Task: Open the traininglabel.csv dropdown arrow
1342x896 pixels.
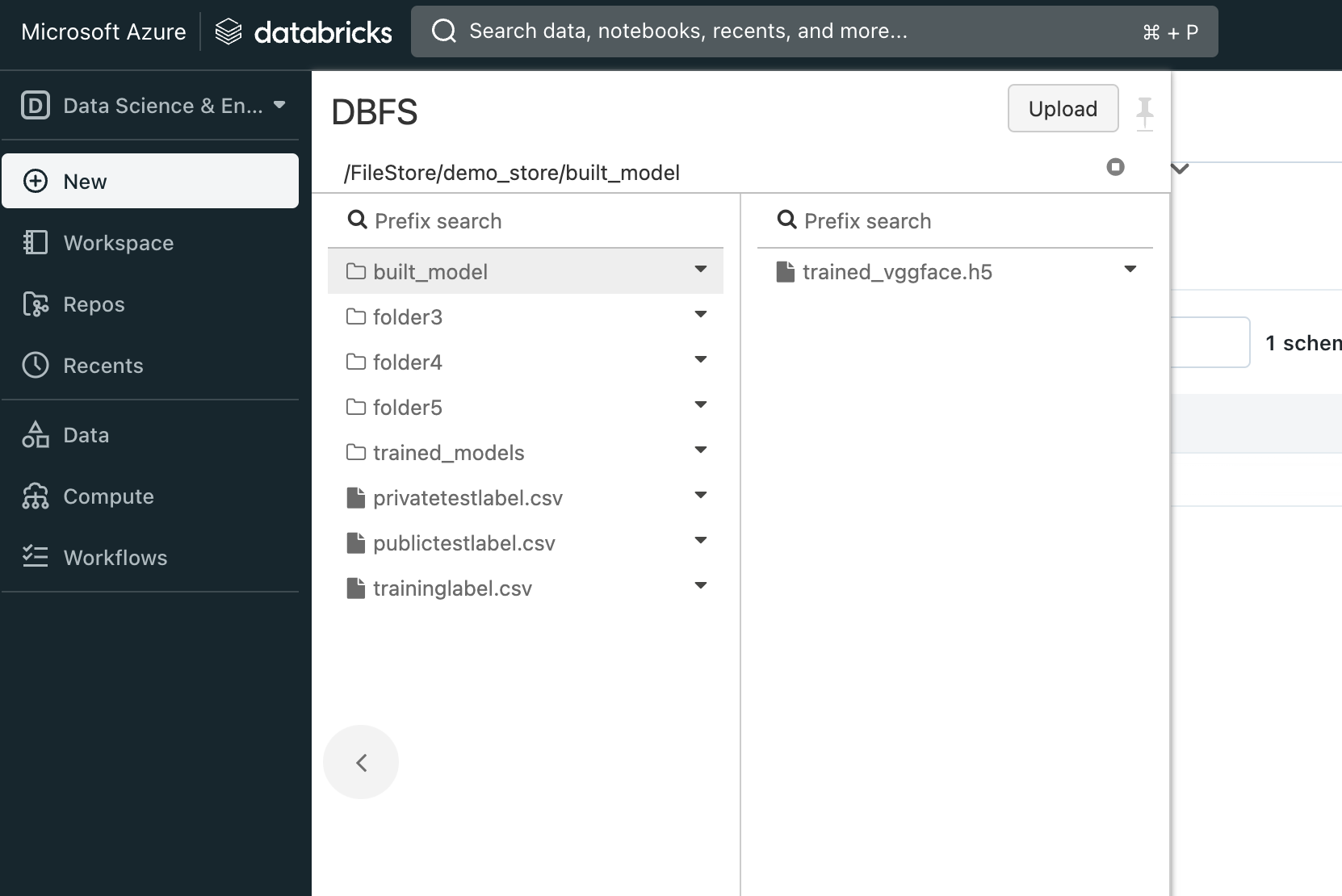Action: coord(701,586)
